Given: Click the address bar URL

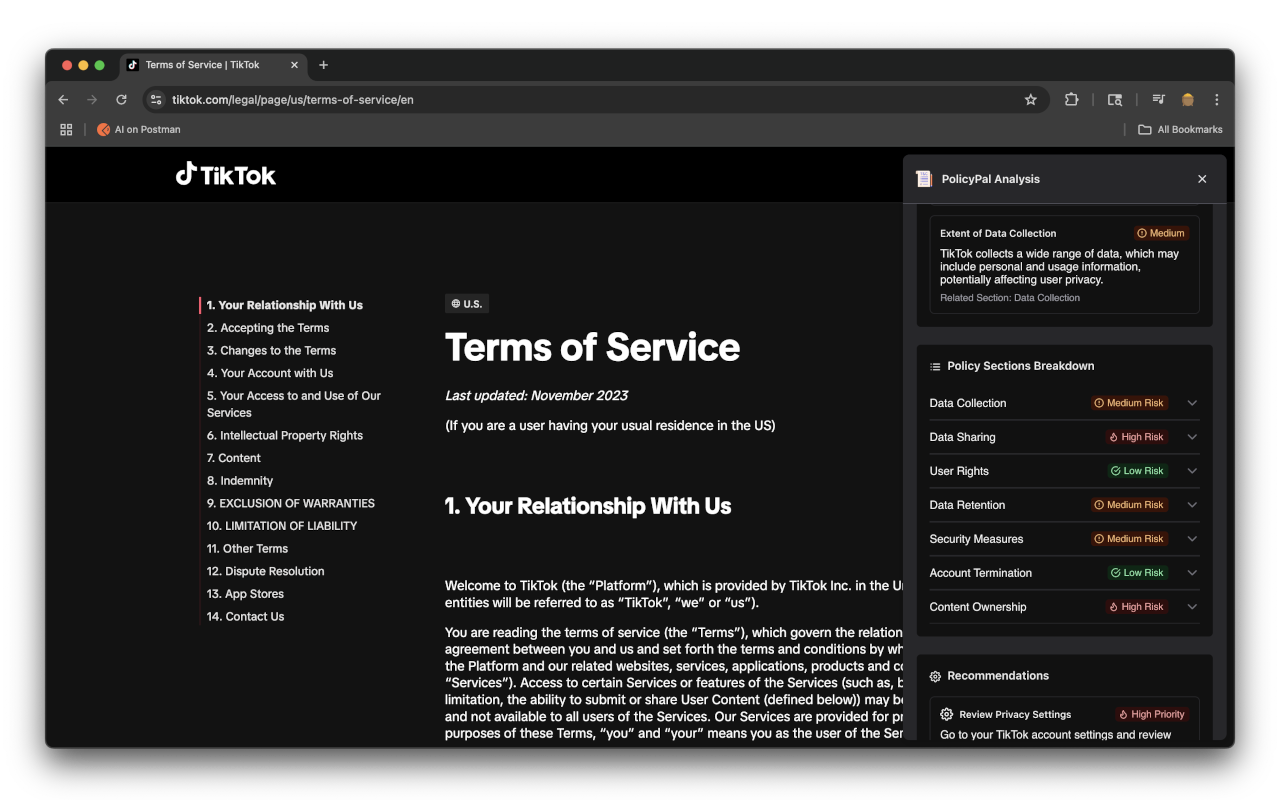Looking at the screenshot, I should (x=293, y=100).
